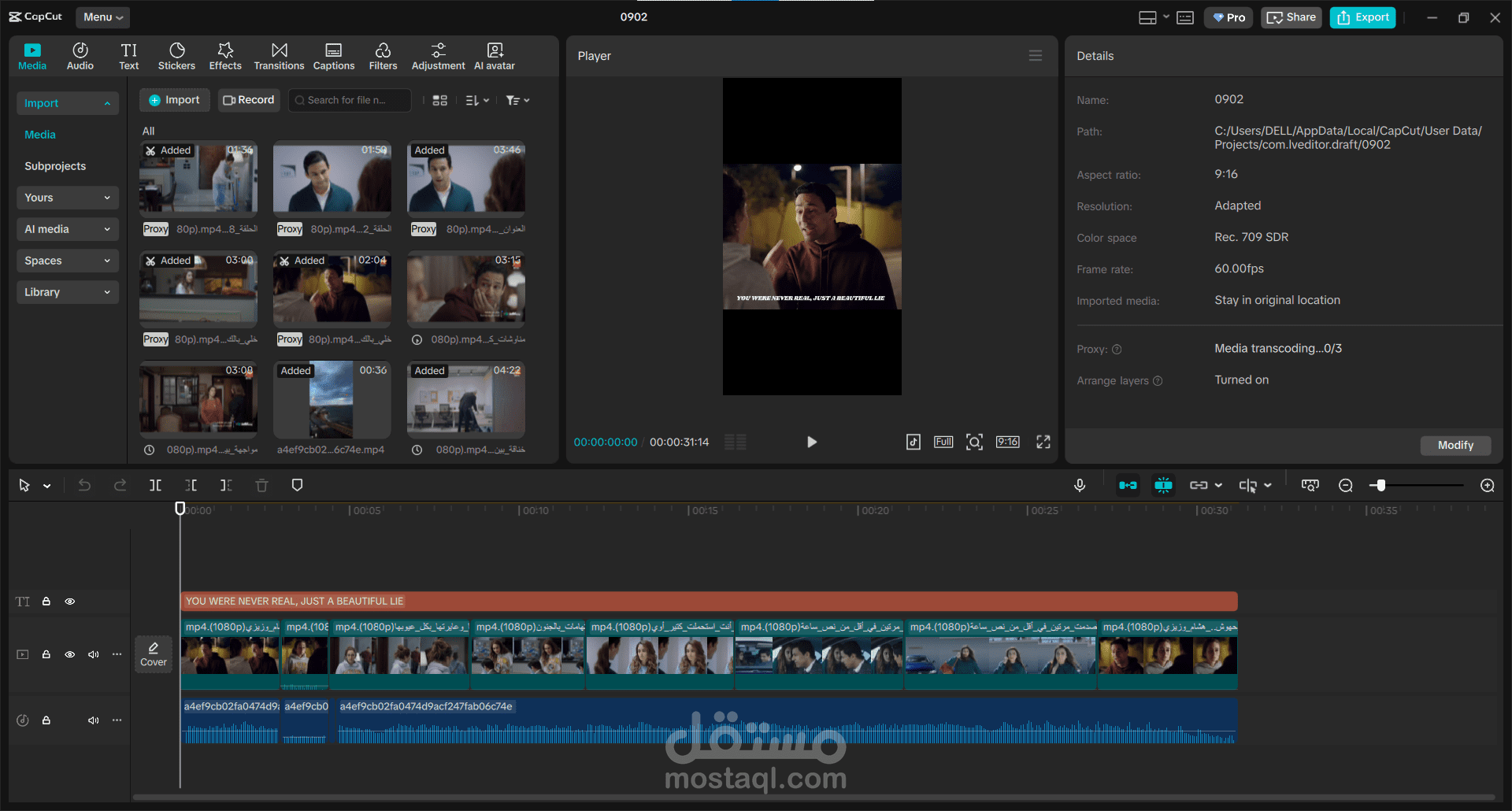
Task: Undo the last action
Action: point(84,486)
